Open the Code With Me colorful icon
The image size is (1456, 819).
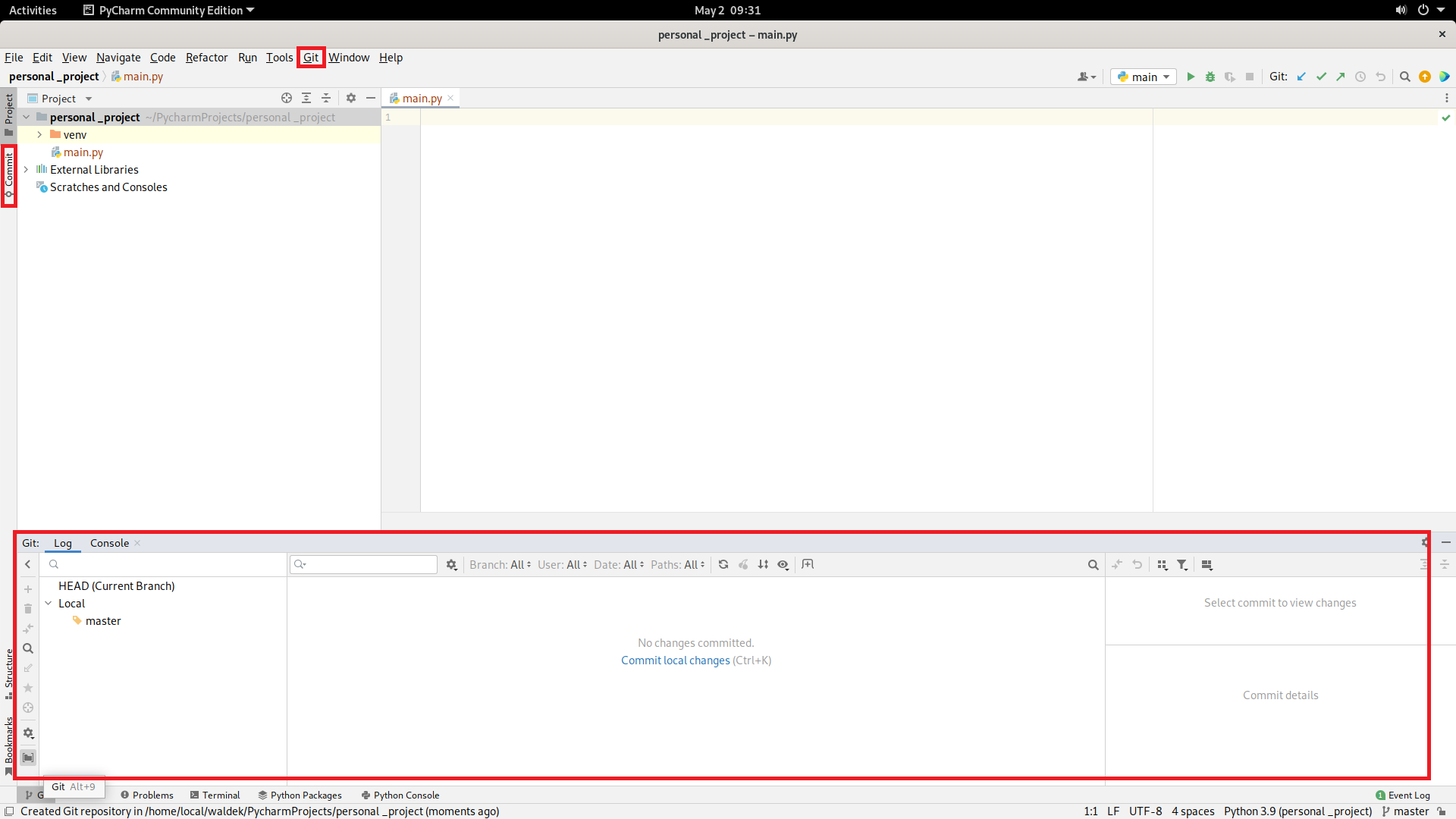pyautogui.click(x=1445, y=77)
